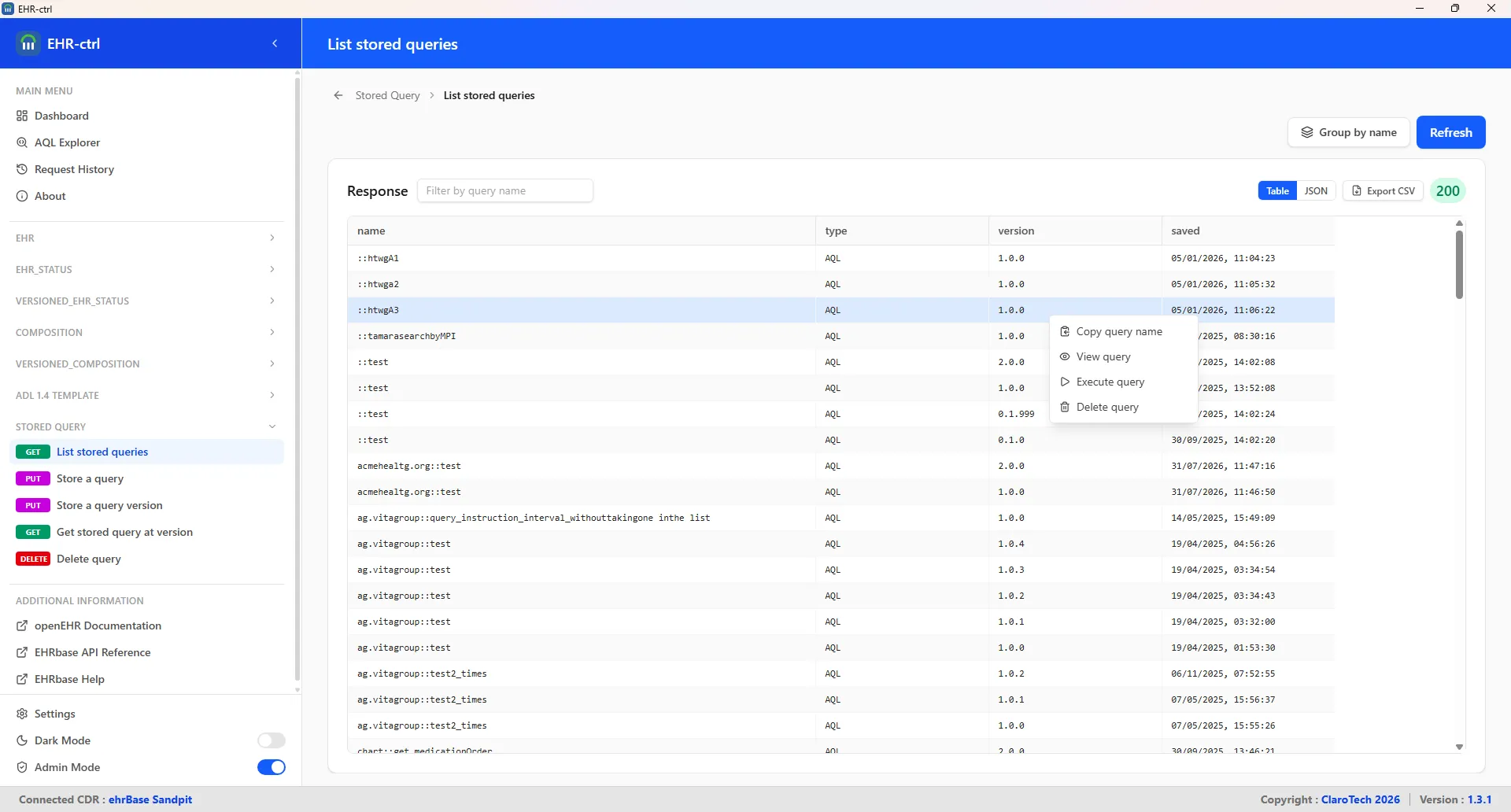
Task: Expand the ADL 1.4 TEMPLATE section
Action: click(146, 395)
